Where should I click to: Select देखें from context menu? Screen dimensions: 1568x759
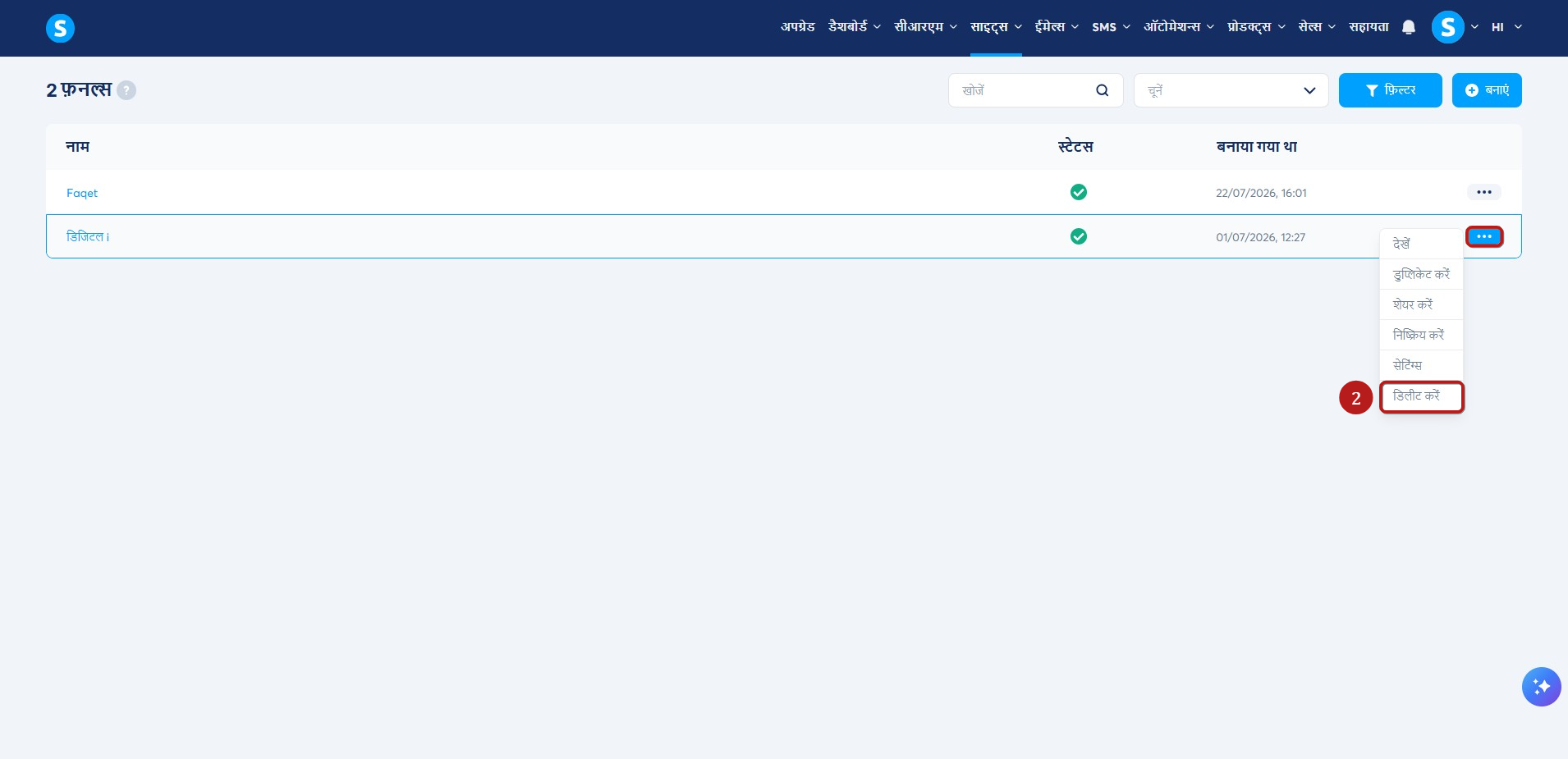pyautogui.click(x=1421, y=244)
